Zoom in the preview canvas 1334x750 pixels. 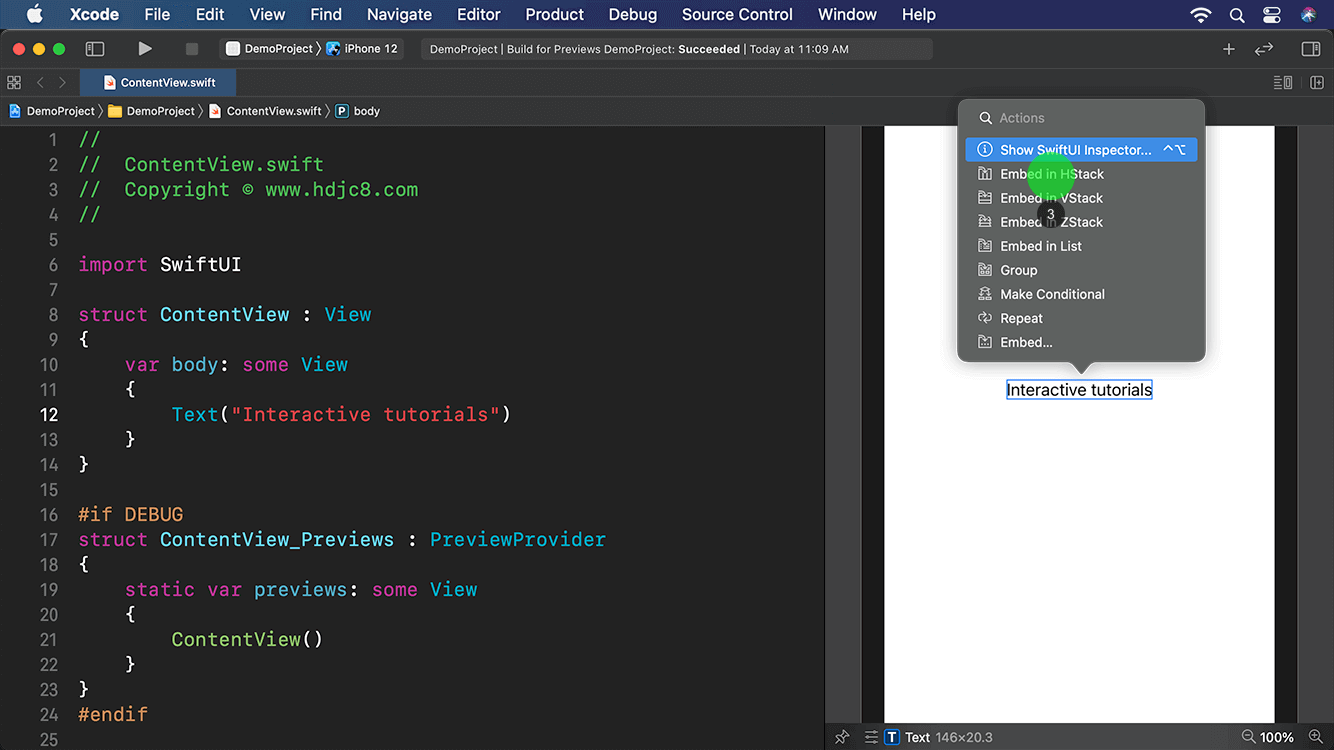[x=1315, y=737]
